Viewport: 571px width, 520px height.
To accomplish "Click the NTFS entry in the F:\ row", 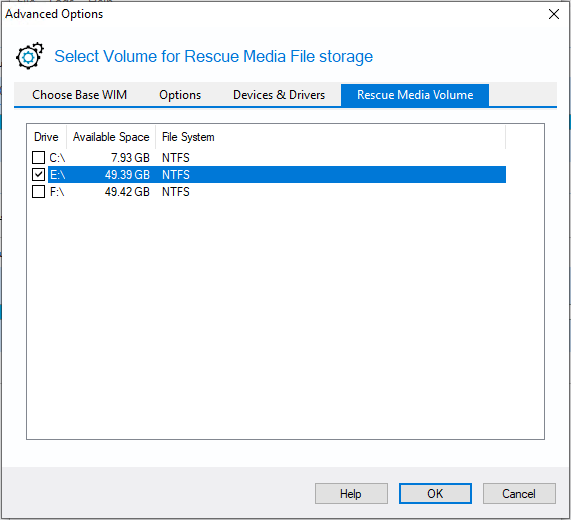I will point(176,192).
